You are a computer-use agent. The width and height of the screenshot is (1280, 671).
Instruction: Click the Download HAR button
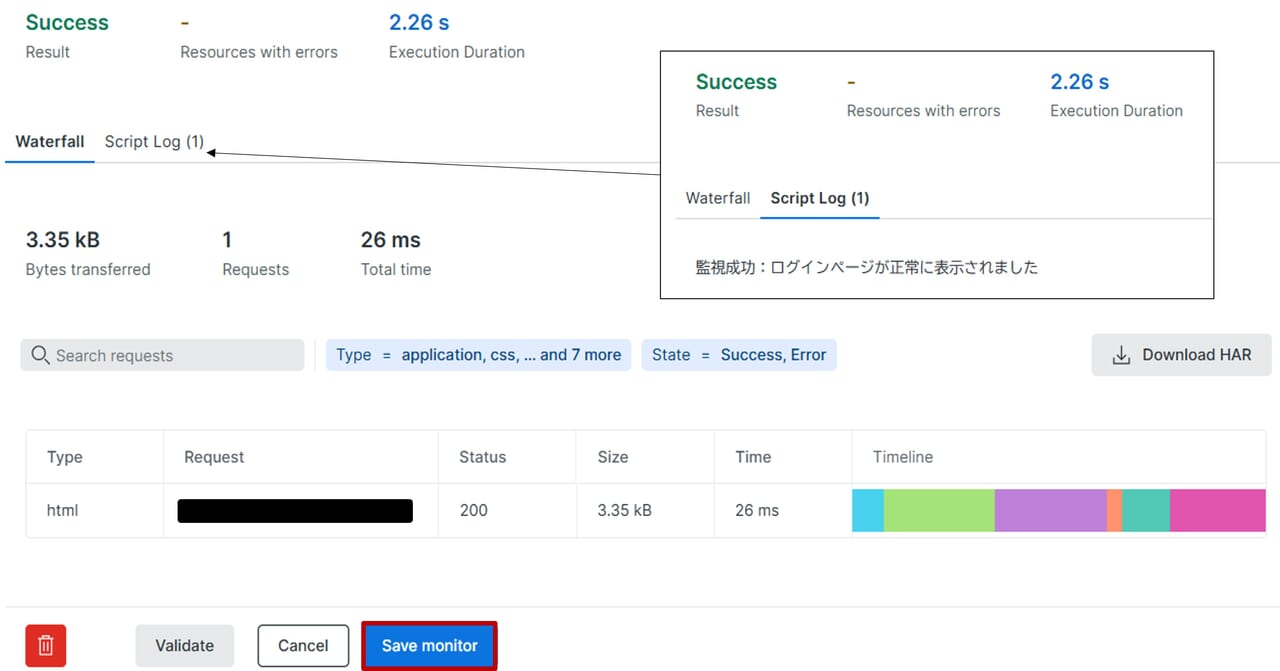(x=1181, y=355)
